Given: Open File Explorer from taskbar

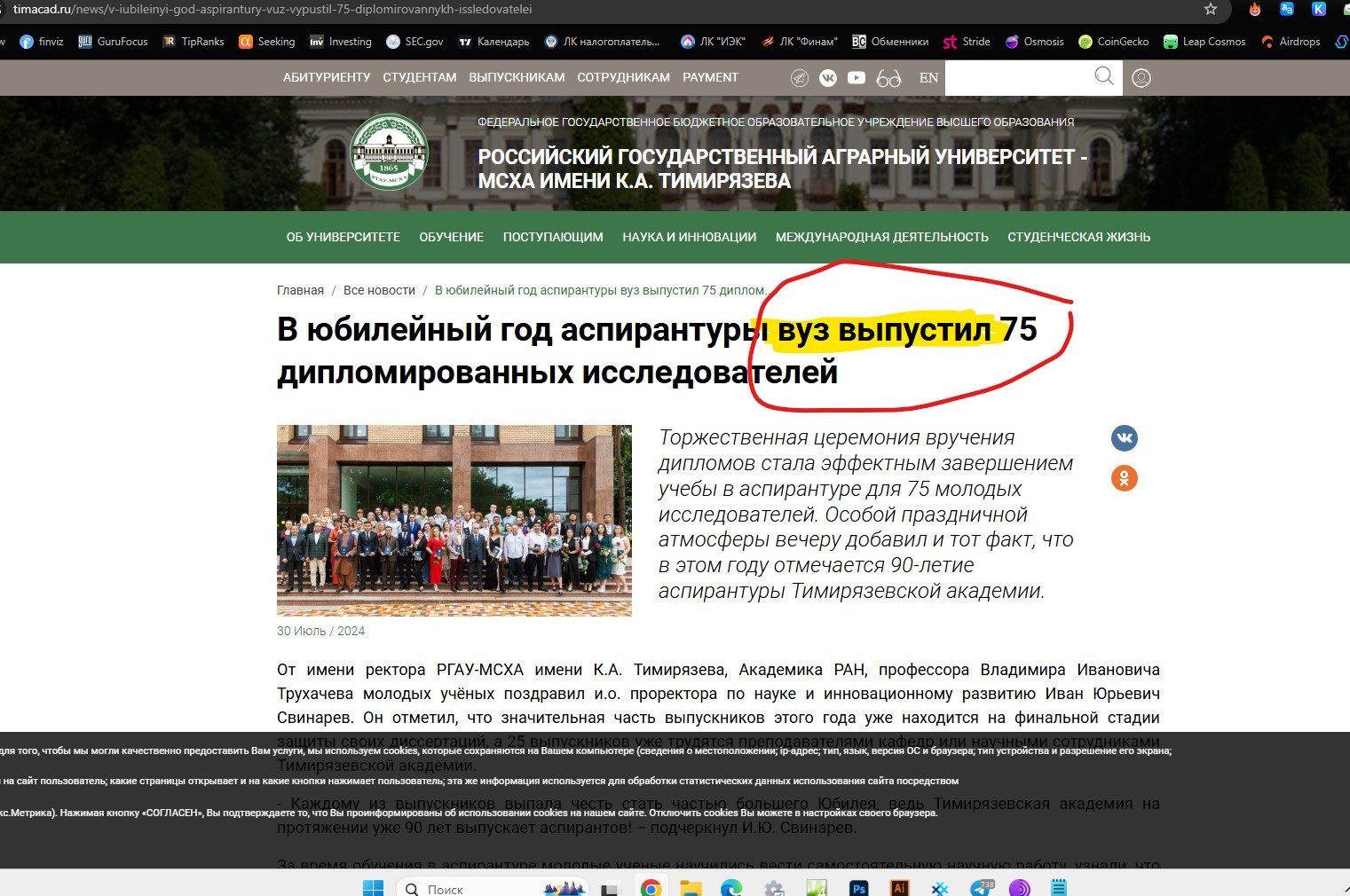Looking at the screenshot, I should coord(691,888).
